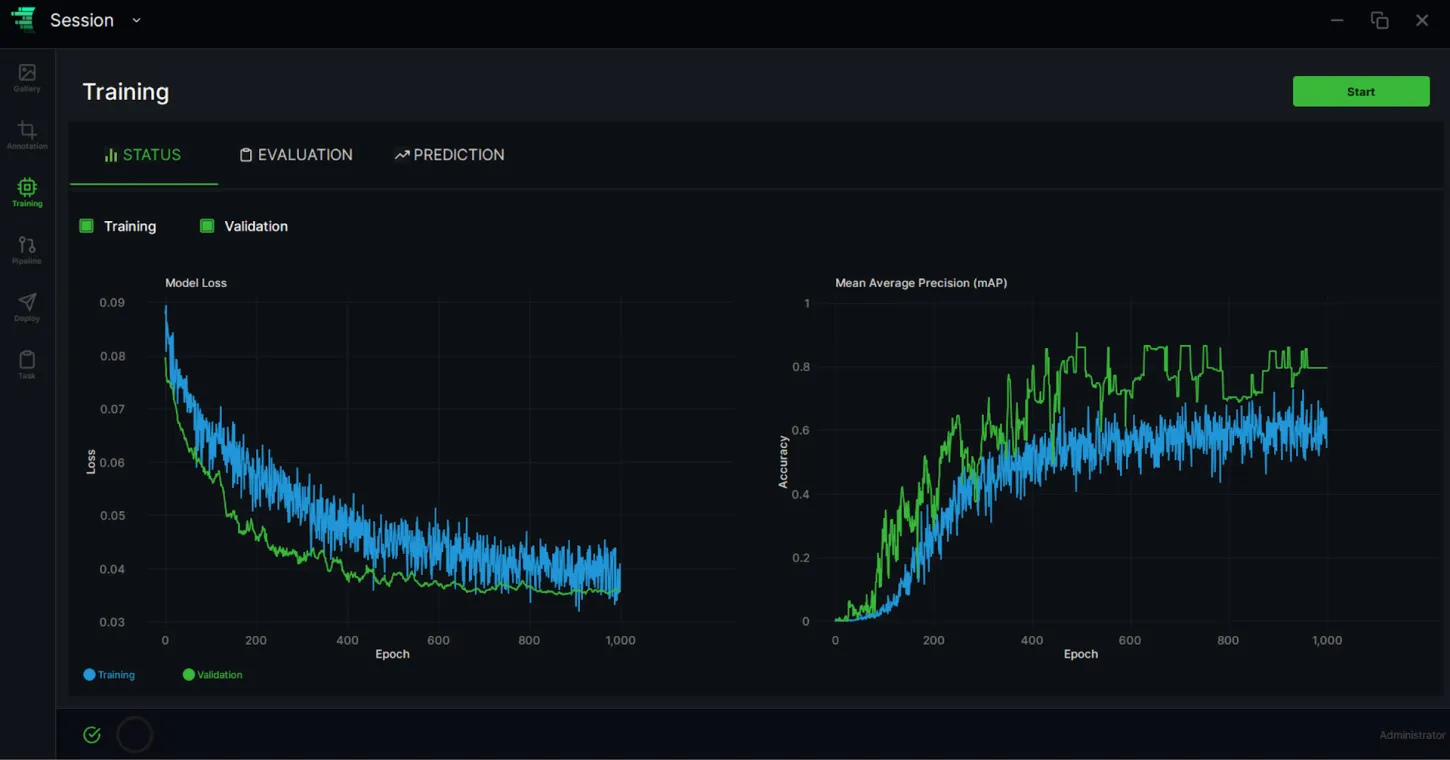Open the Deploy paper-plane icon

(27, 307)
